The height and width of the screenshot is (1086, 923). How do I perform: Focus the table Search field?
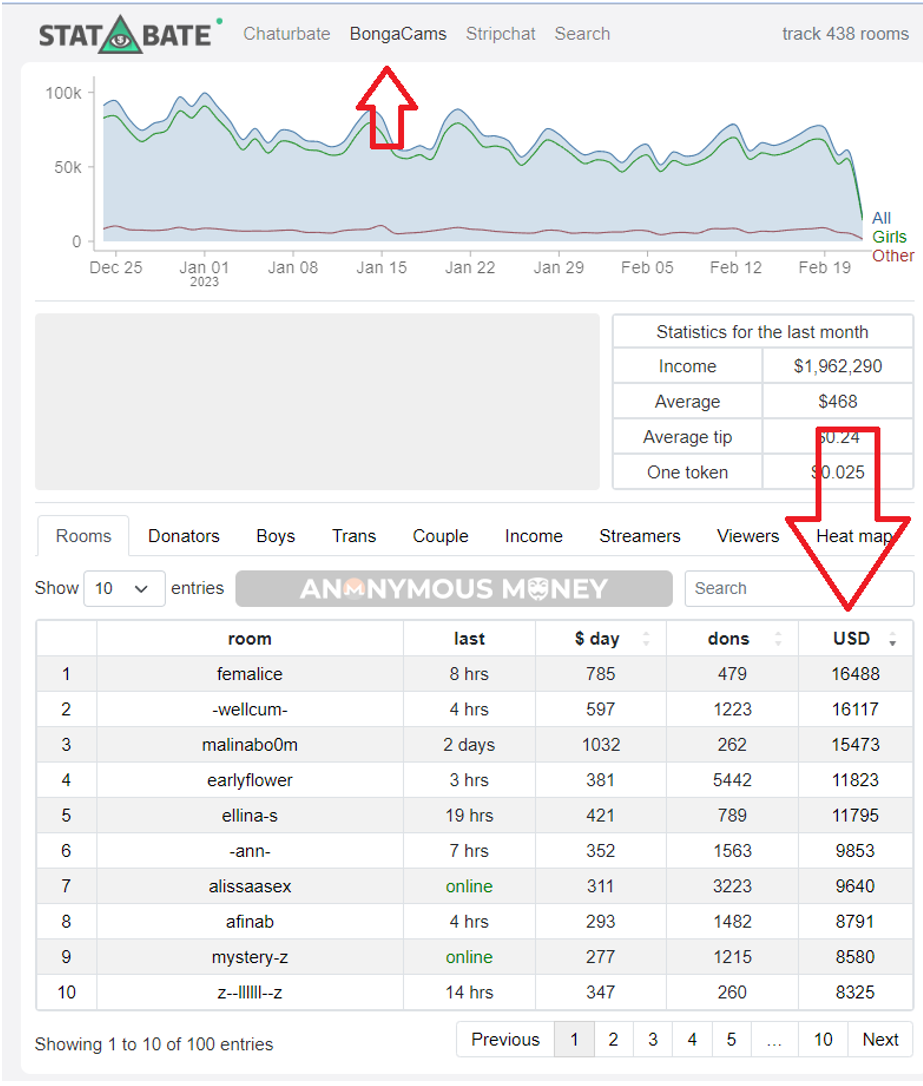tap(799, 589)
